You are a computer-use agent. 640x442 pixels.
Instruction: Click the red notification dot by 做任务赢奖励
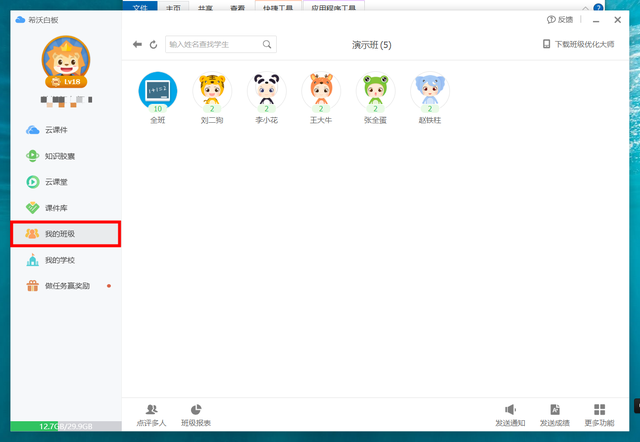tap(109, 286)
